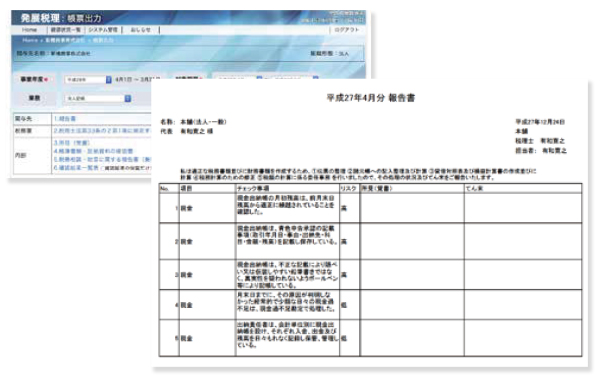Viewport: 600px width, 387px height.
Task: Tick the checkbox beside 確認結果一覧表
Action: point(103,168)
